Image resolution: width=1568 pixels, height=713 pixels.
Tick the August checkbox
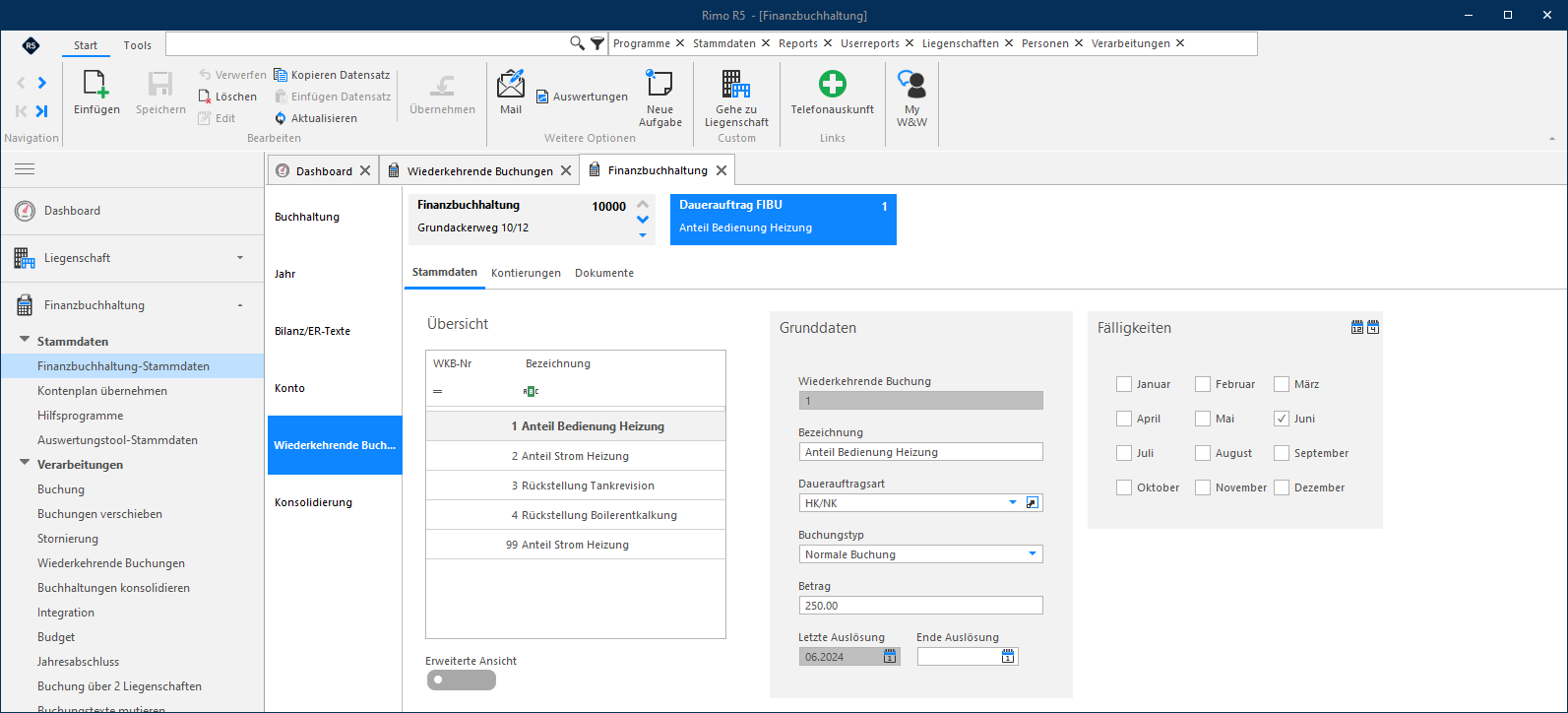(1203, 453)
